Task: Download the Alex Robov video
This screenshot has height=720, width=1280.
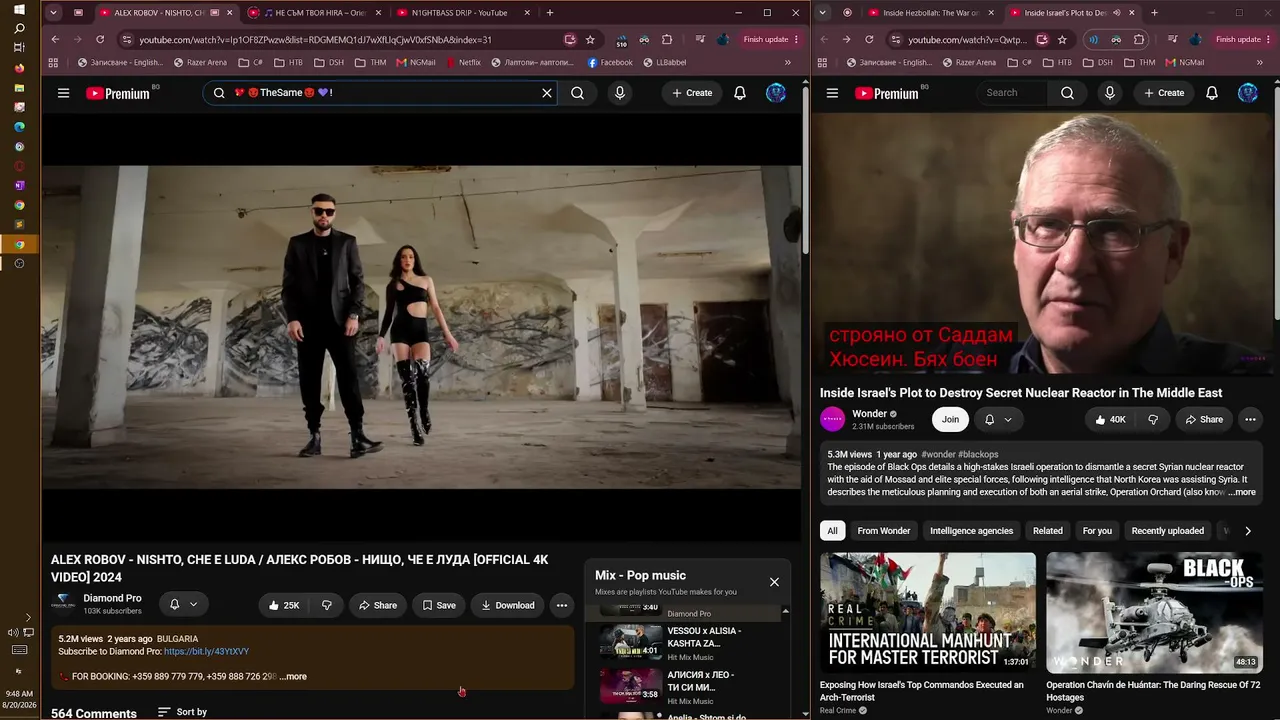Action: click(x=508, y=605)
